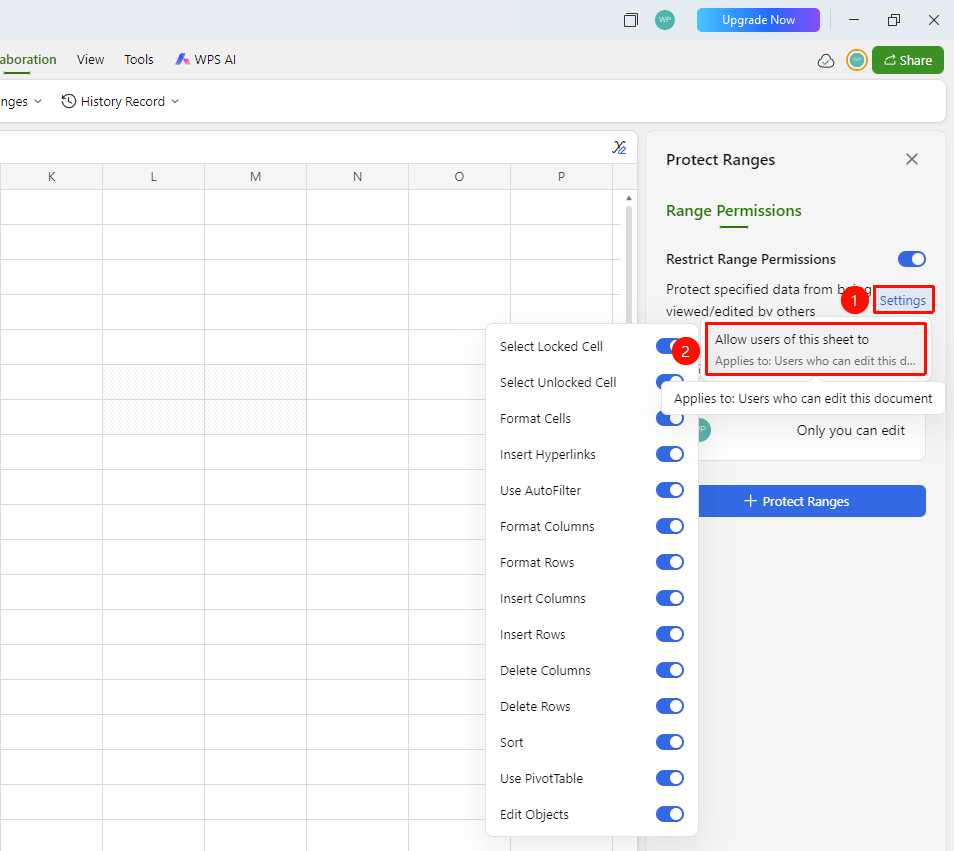The height and width of the screenshot is (851, 954).
Task: Toggle the Insert Rows switch
Action: pyautogui.click(x=670, y=634)
